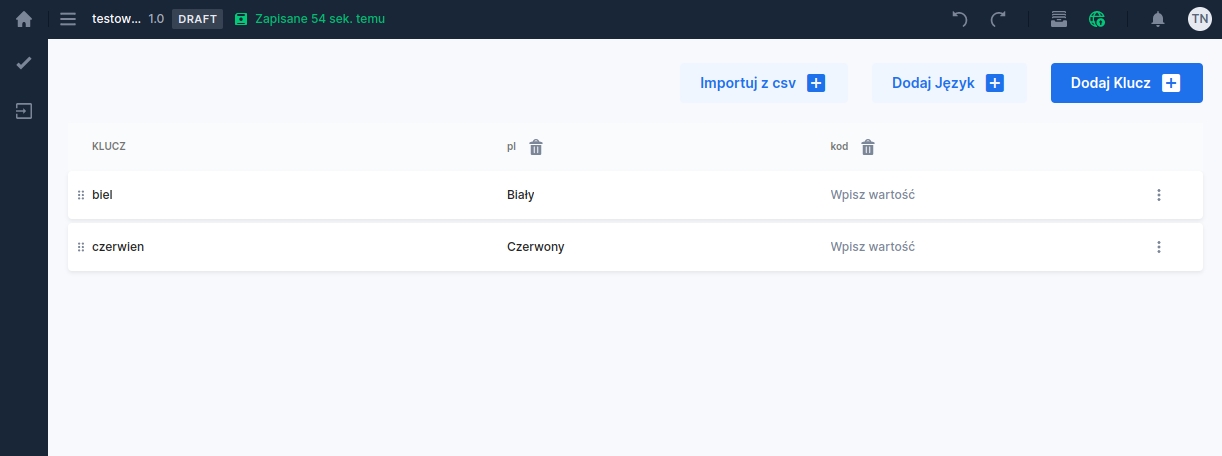Click Dodaj Klucz button
Screen dimensions: 1222x456
click(1126, 83)
